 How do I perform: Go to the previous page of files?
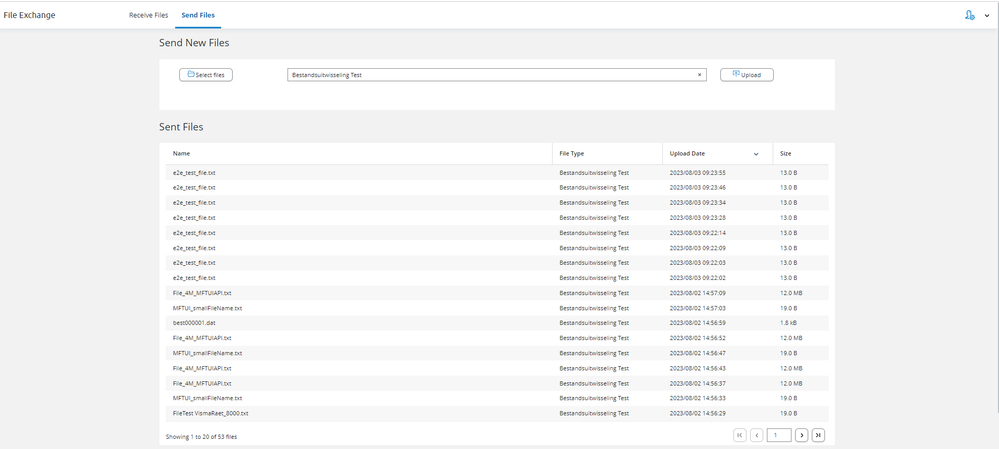pyautogui.click(x=757, y=435)
